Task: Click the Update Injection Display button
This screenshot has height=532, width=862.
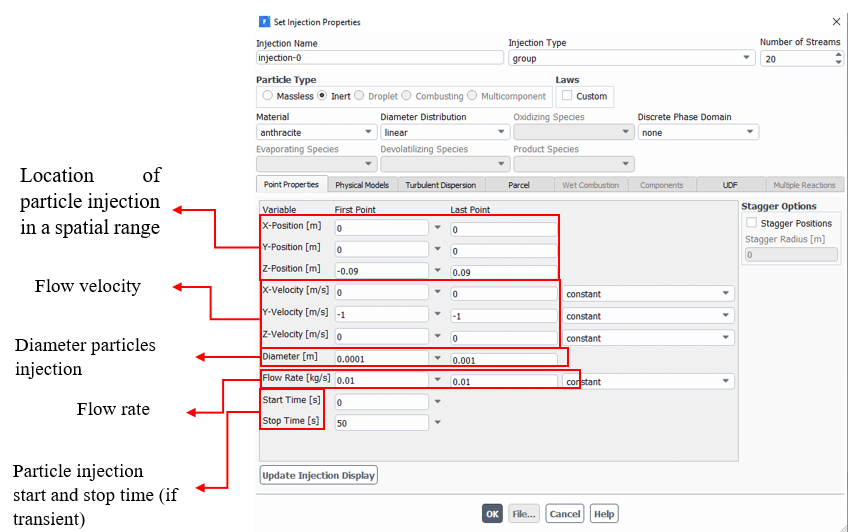Action: pyautogui.click(x=318, y=475)
